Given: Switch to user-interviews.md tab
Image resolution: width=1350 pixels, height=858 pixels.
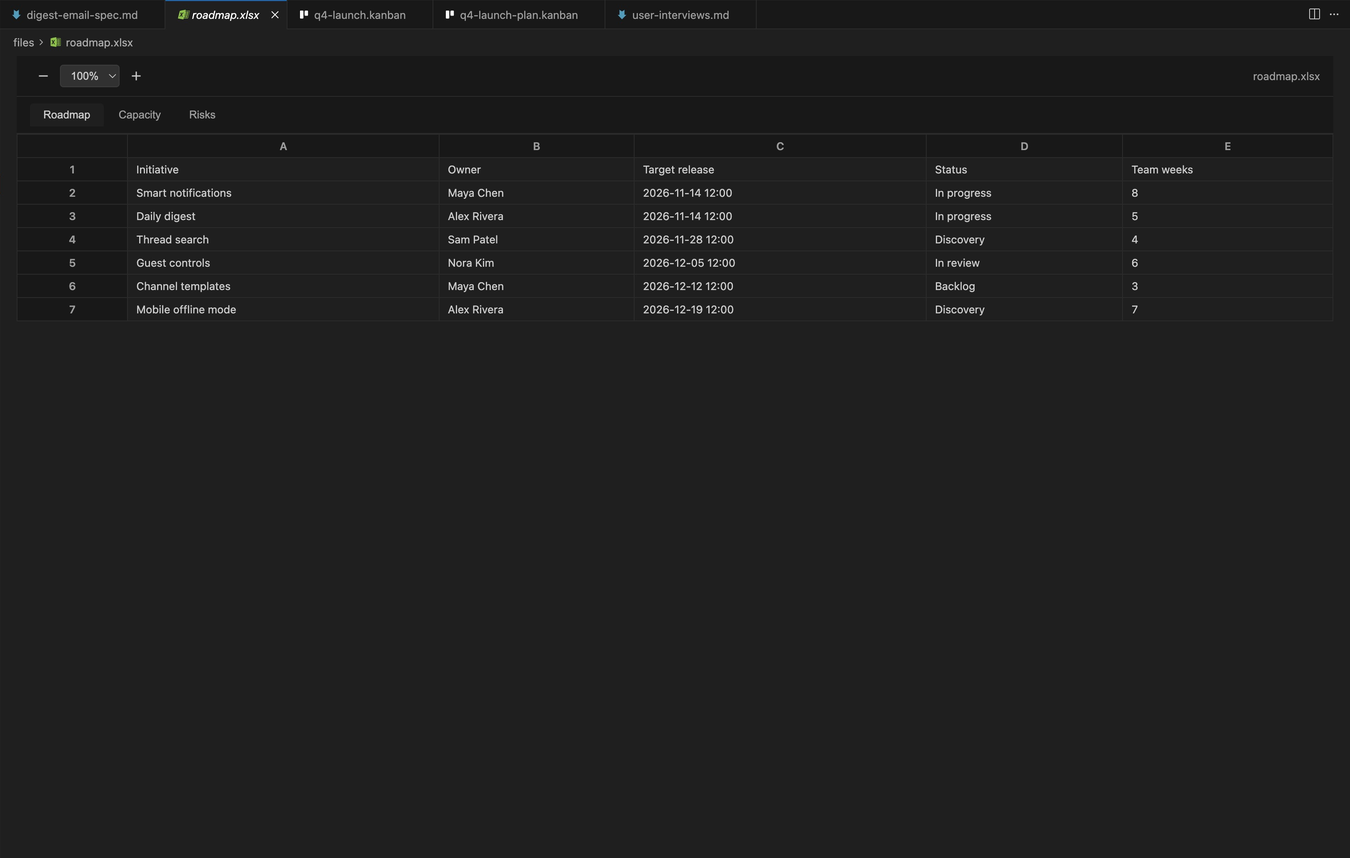Looking at the screenshot, I should [680, 15].
